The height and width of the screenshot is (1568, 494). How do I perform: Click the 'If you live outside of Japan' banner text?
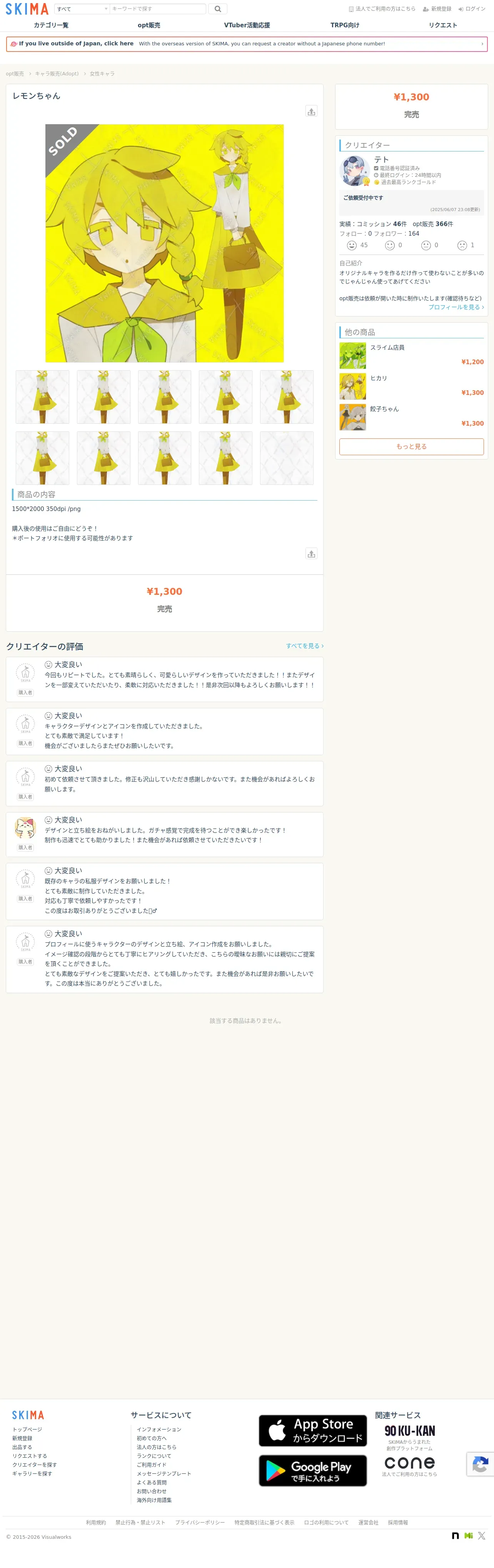(76, 44)
